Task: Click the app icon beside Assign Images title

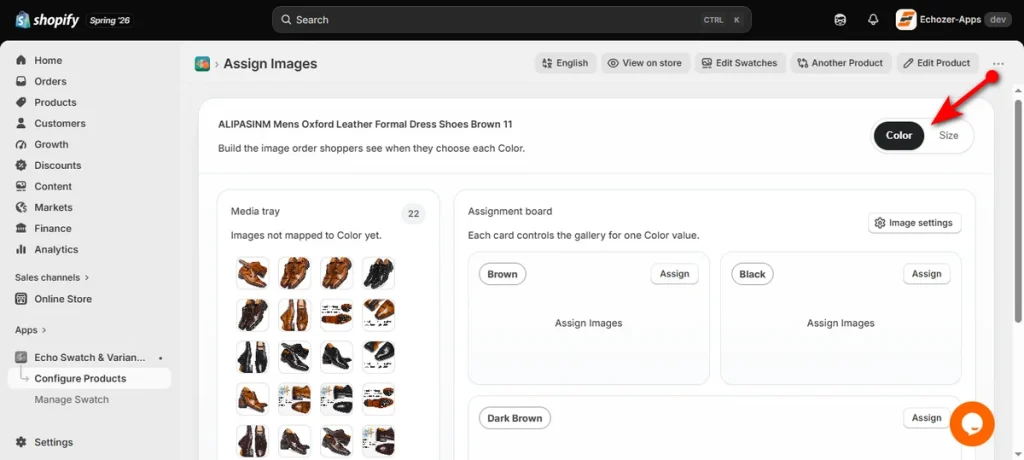Action: (202, 63)
